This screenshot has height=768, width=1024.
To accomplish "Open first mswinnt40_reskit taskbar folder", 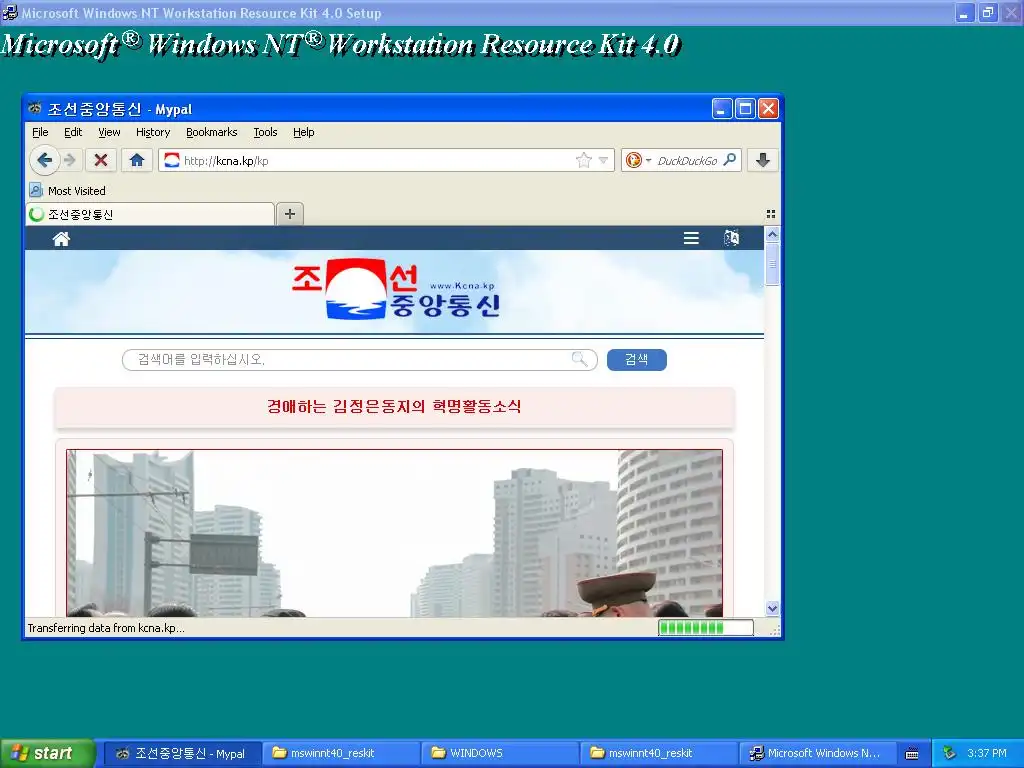I will tap(340, 753).
